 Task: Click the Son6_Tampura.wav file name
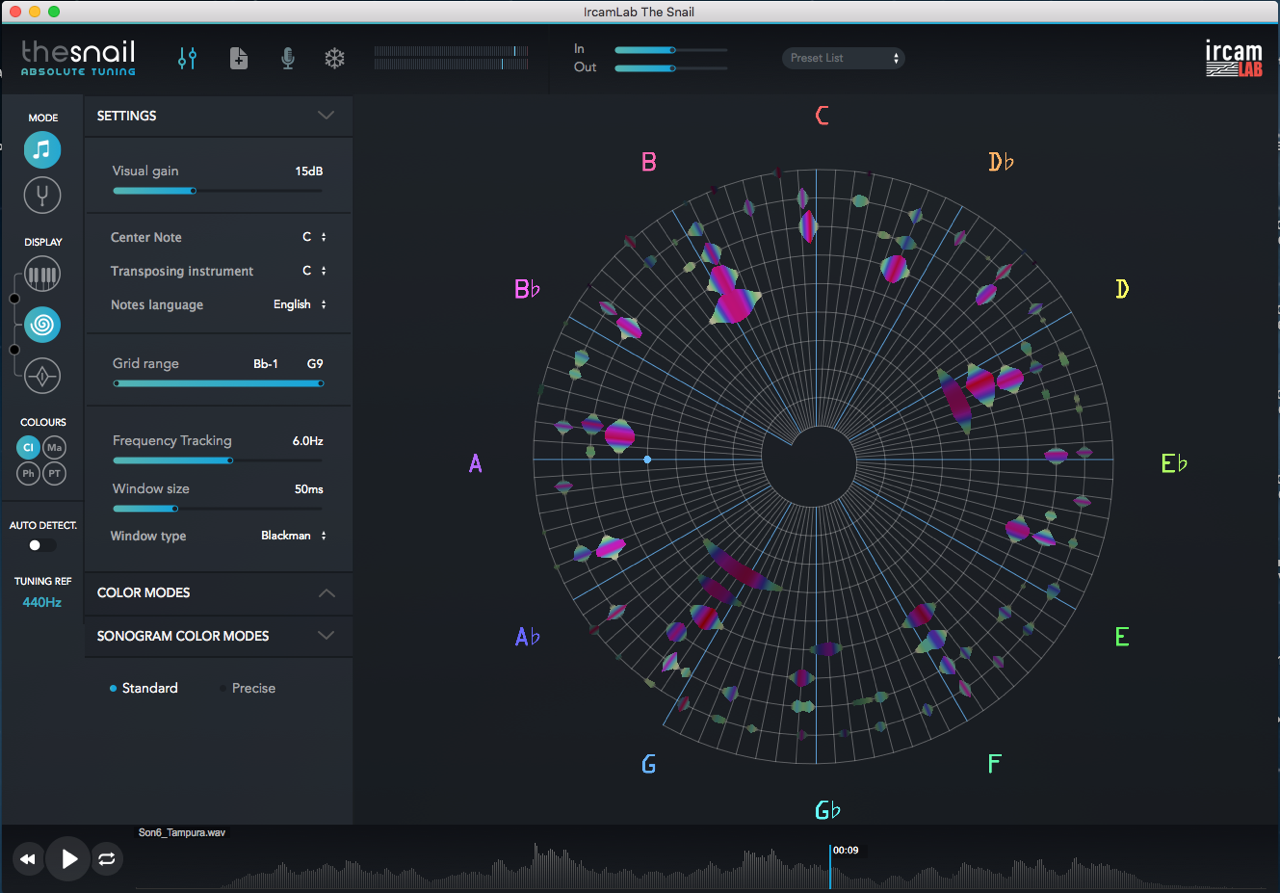point(180,832)
